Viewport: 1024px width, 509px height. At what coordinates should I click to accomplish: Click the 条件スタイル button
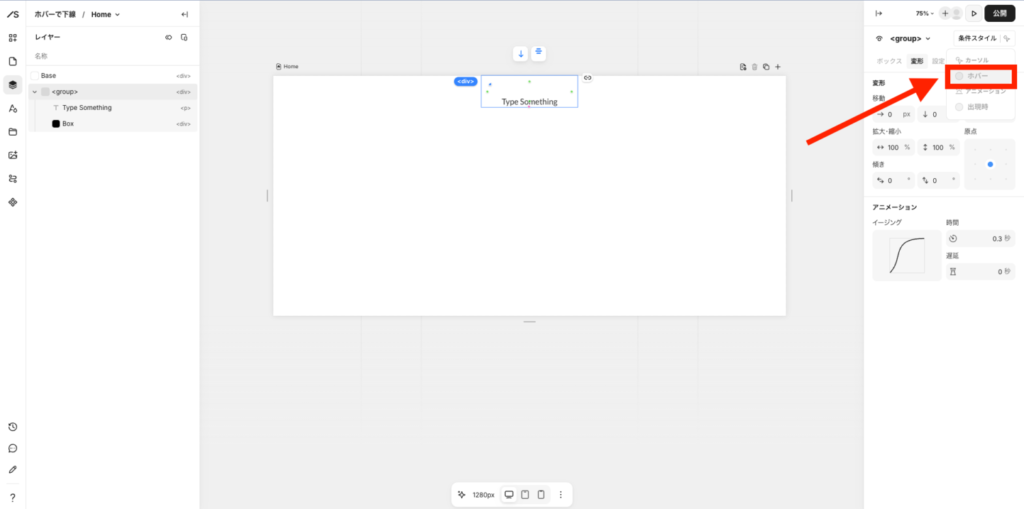pyautogui.click(x=976, y=38)
